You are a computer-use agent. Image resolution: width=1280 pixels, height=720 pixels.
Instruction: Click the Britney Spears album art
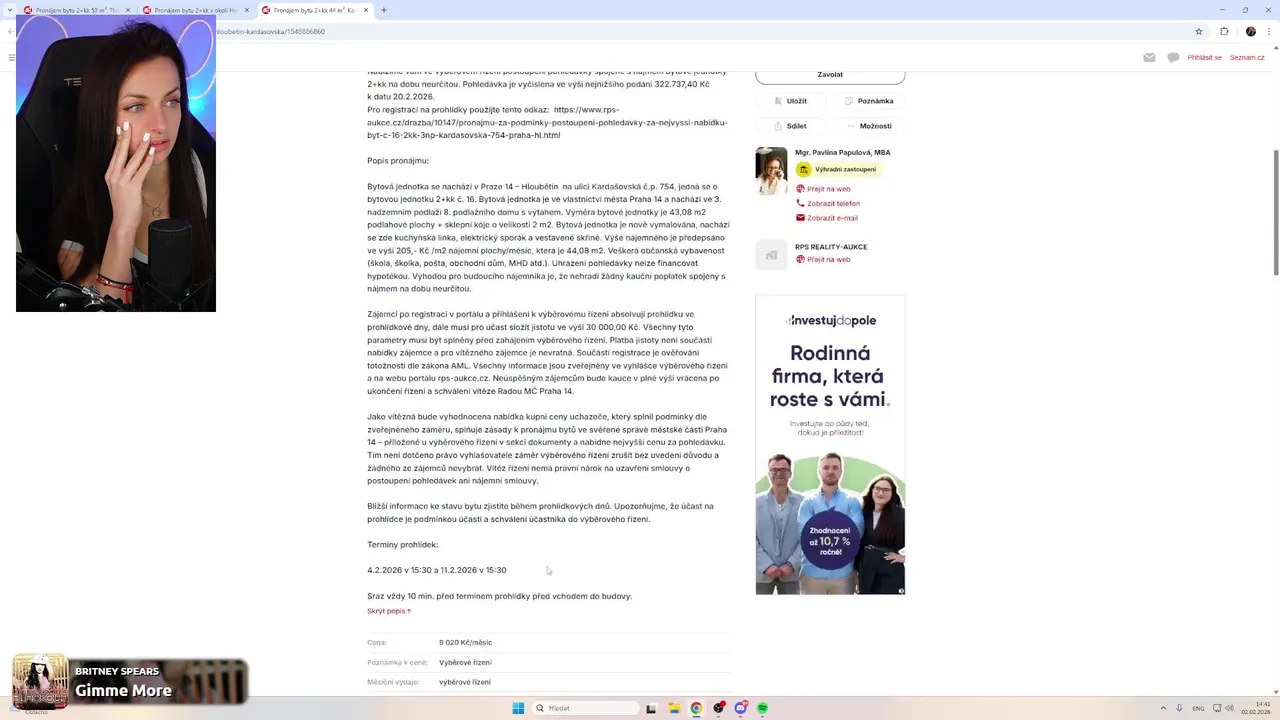40,682
